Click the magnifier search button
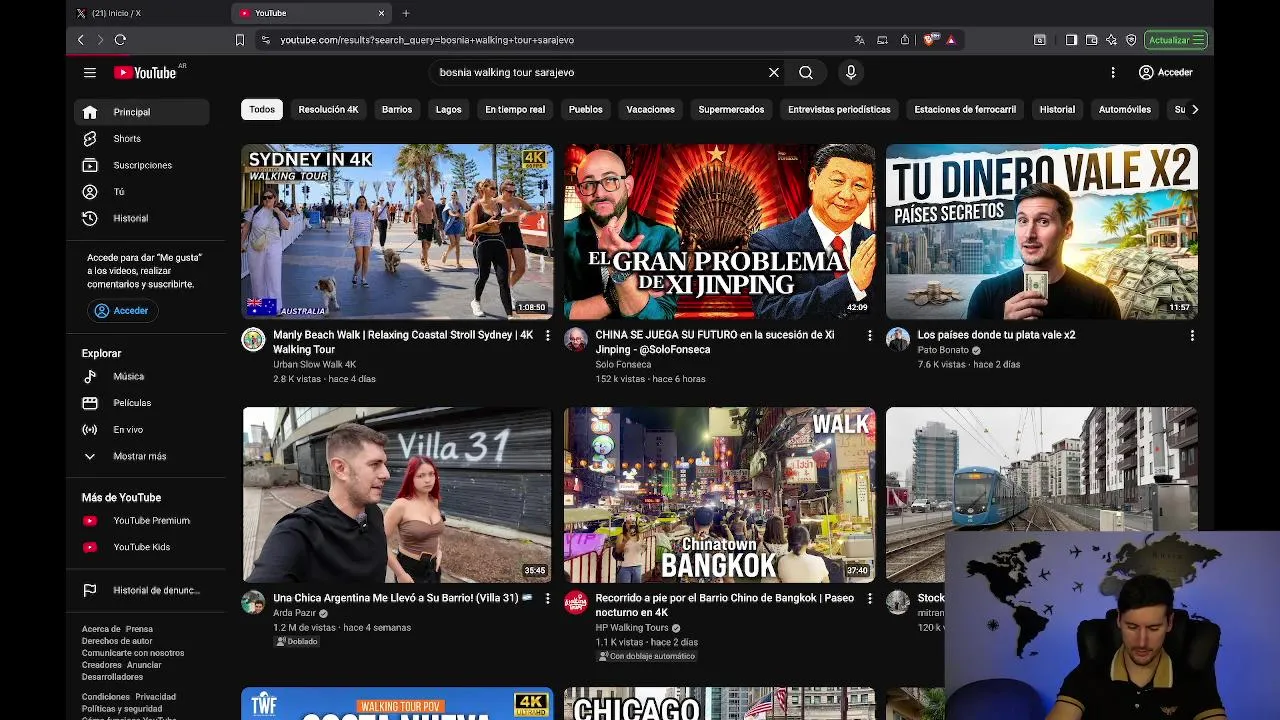Image resolution: width=1280 pixels, height=720 pixels. (806, 72)
